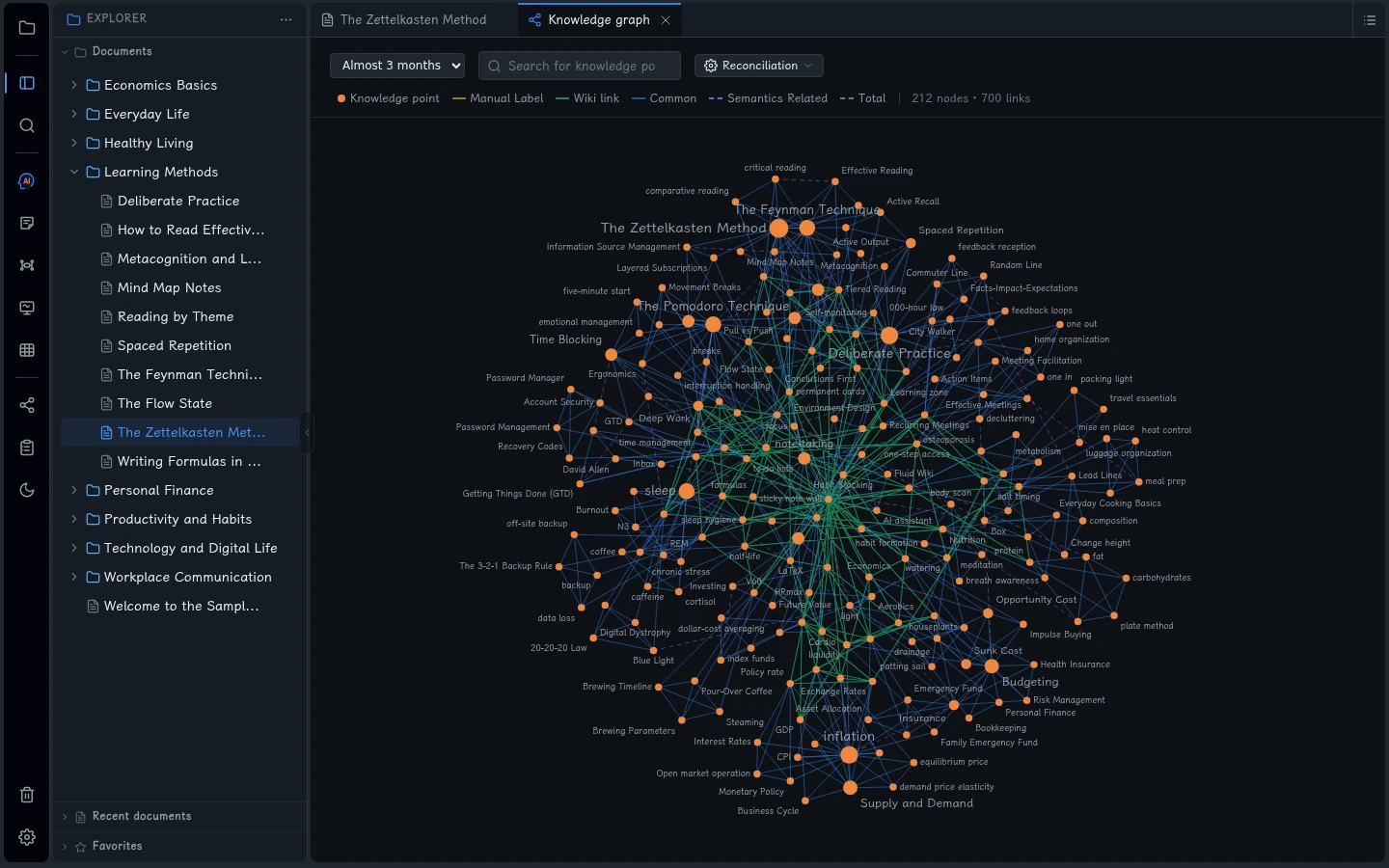Open the presentation monitor sidebar icon
This screenshot has height=868, width=1389.
(x=27, y=308)
